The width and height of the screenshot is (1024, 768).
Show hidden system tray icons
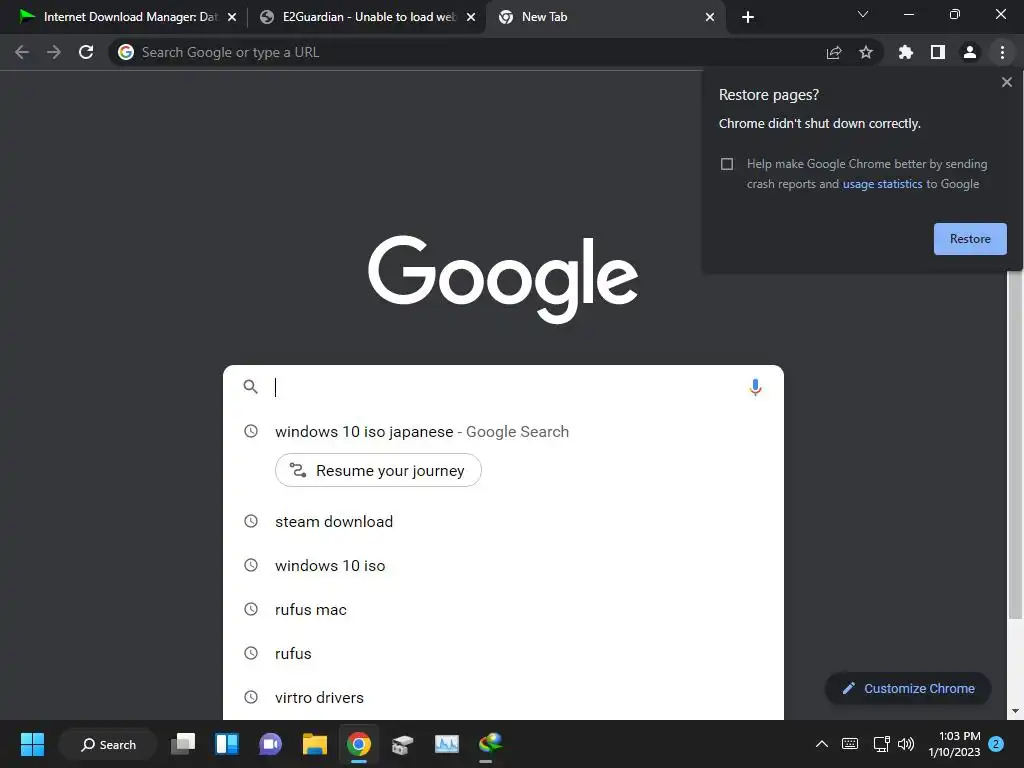point(822,744)
